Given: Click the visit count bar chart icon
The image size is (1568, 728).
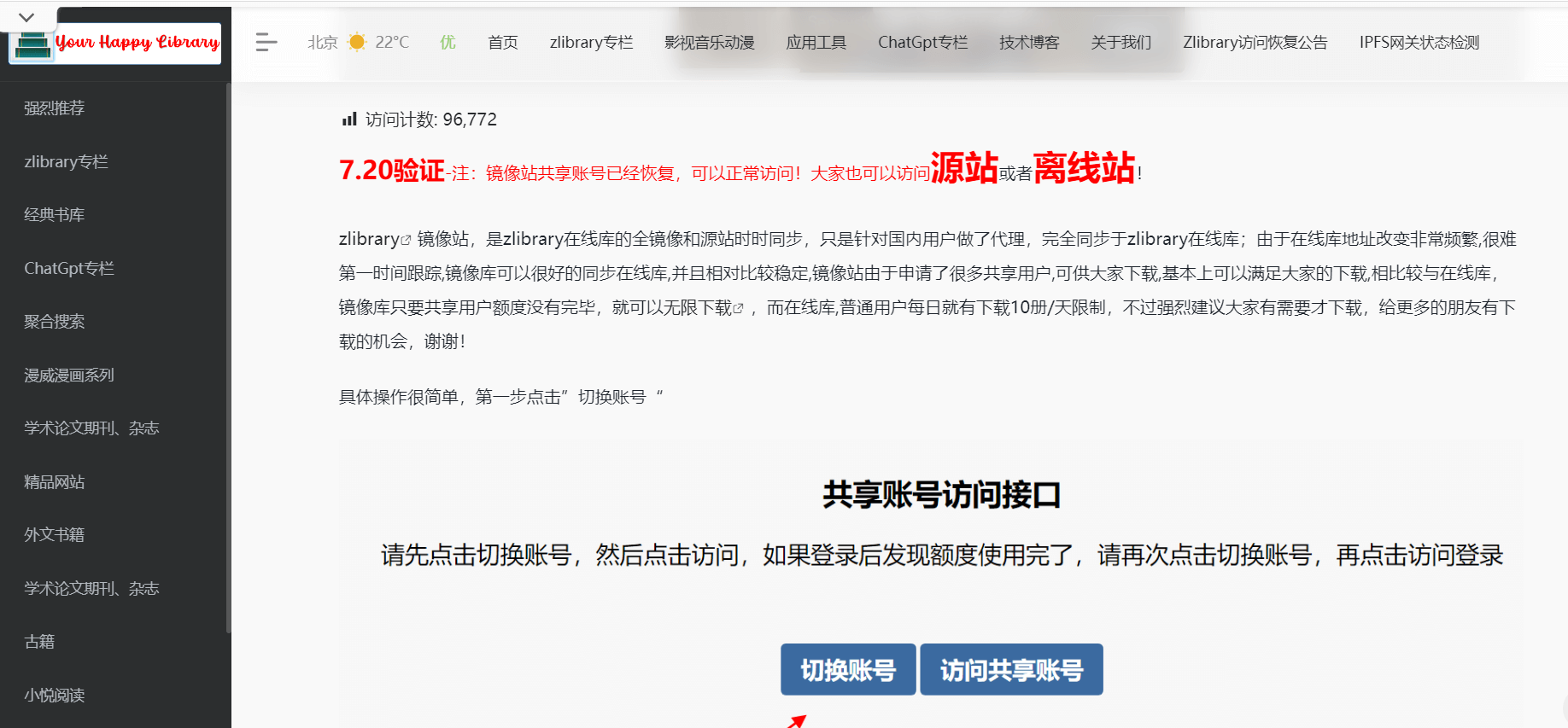Looking at the screenshot, I should tap(348, 119).
